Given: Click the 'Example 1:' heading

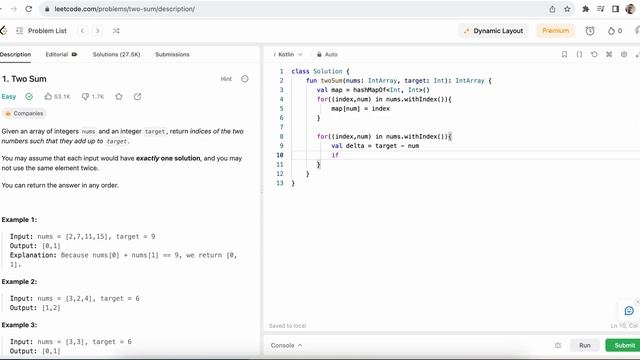Looking at the screenshot, I should tap(19, 220).
